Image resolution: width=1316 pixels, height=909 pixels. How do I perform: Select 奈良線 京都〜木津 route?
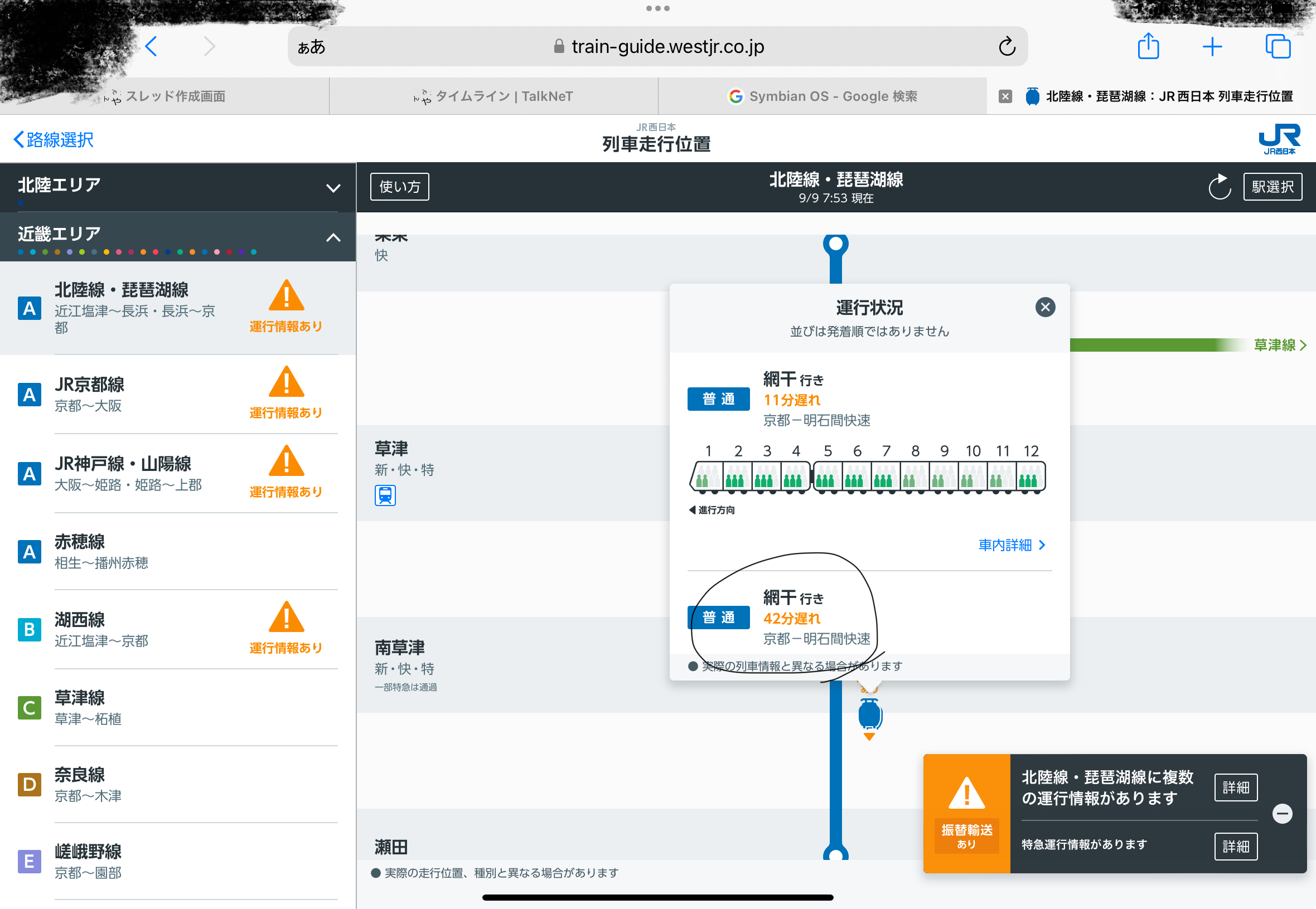tap(178, 785)
